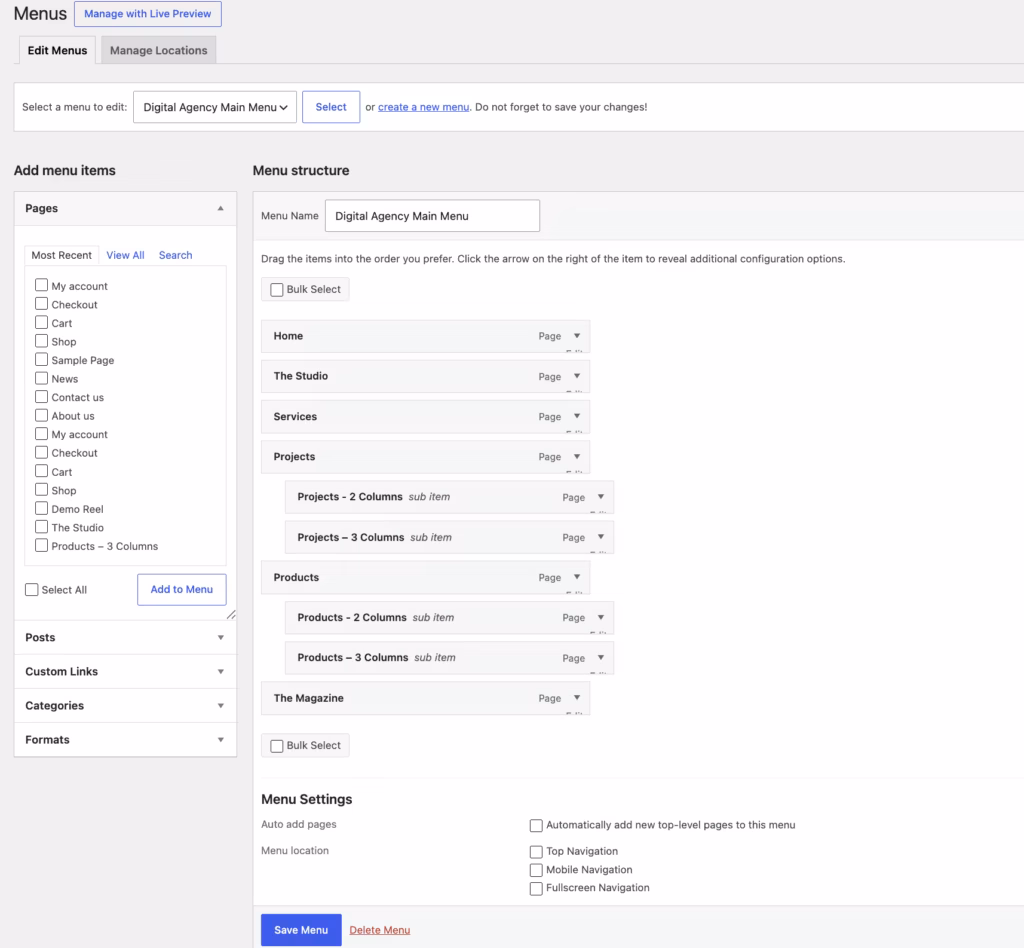Select the Services menu item bar
This screenshot has width=1024, height=948.
pyautogui.click(x=426, y=417)
